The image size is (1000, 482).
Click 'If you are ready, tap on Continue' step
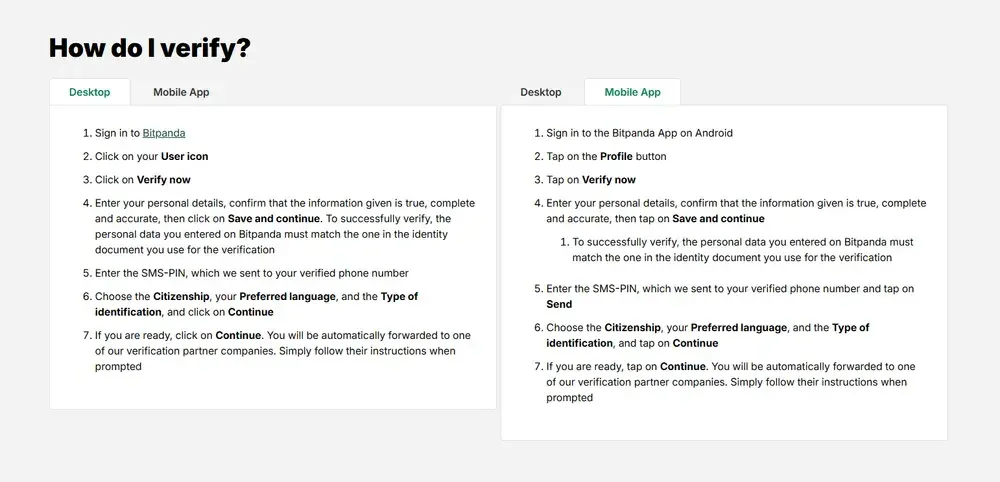pyautogui.click(x=731, y=382)
